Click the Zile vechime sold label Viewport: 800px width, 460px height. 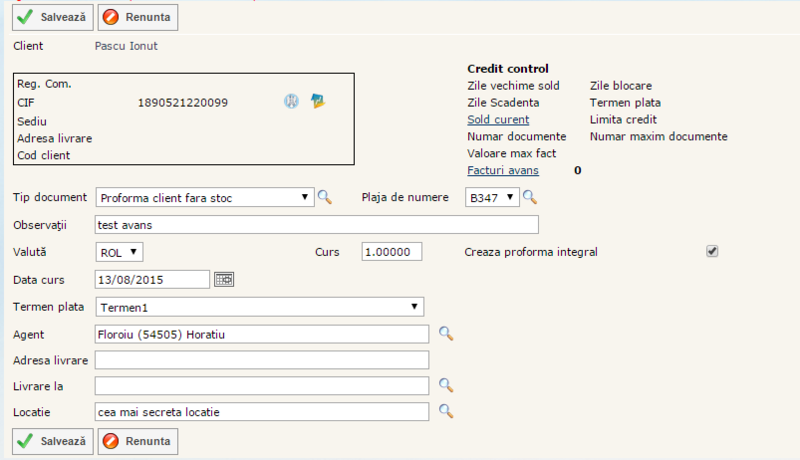(x=513, y=86)
